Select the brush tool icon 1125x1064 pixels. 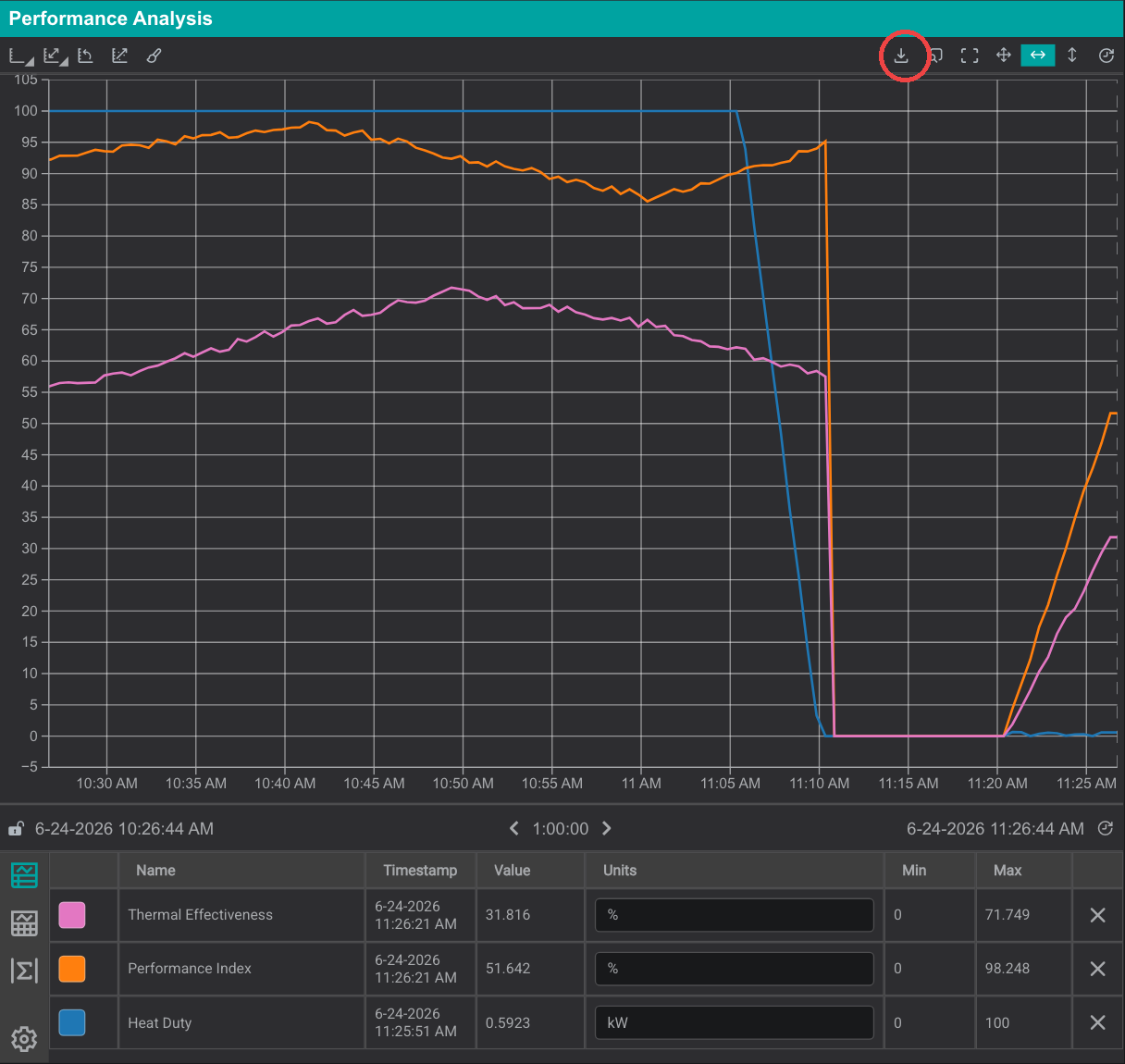[x=154, y=56]
